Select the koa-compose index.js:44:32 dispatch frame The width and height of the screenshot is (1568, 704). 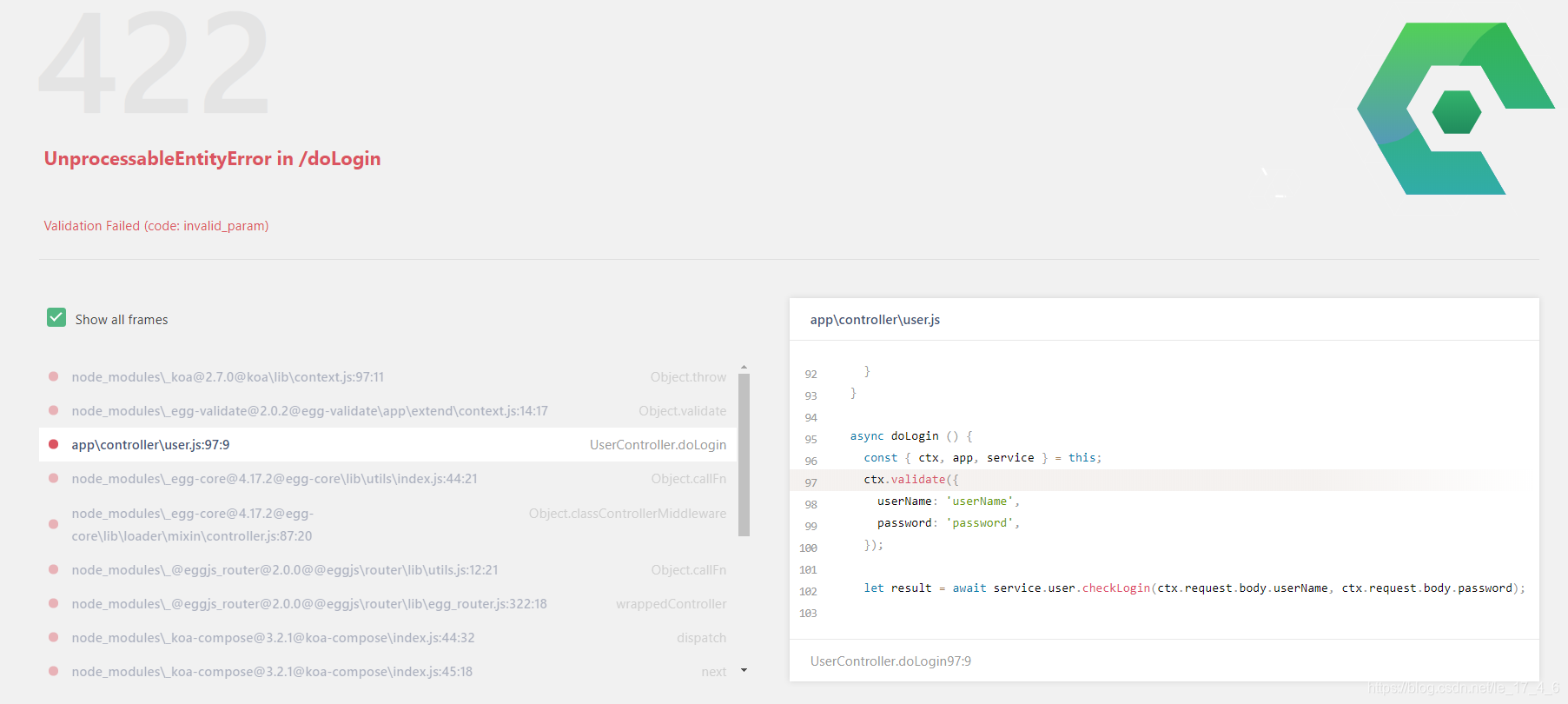pyautogui.click(x=387, y=638)
